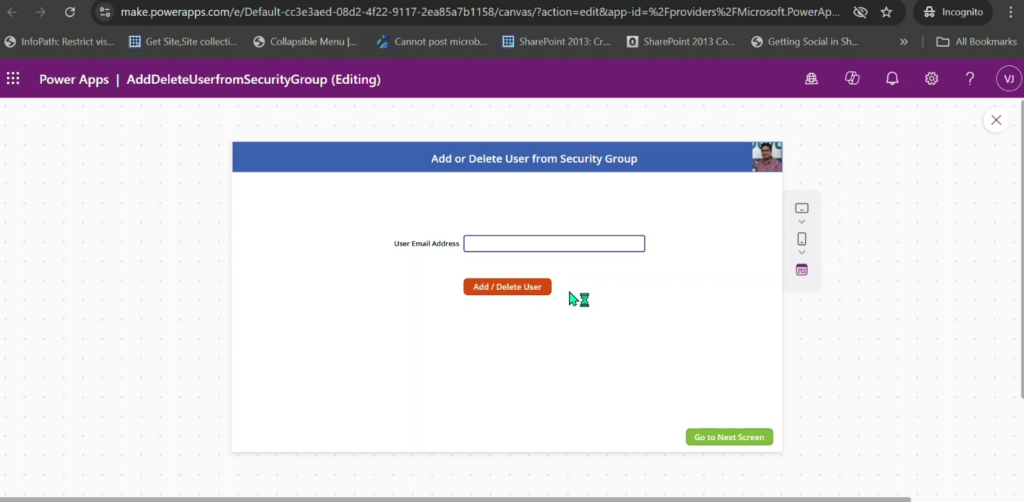This screenshot has height=502, width=1024.
Task: Expand the hidden bookmarks overflow chevron
Action: pos(904,42)
